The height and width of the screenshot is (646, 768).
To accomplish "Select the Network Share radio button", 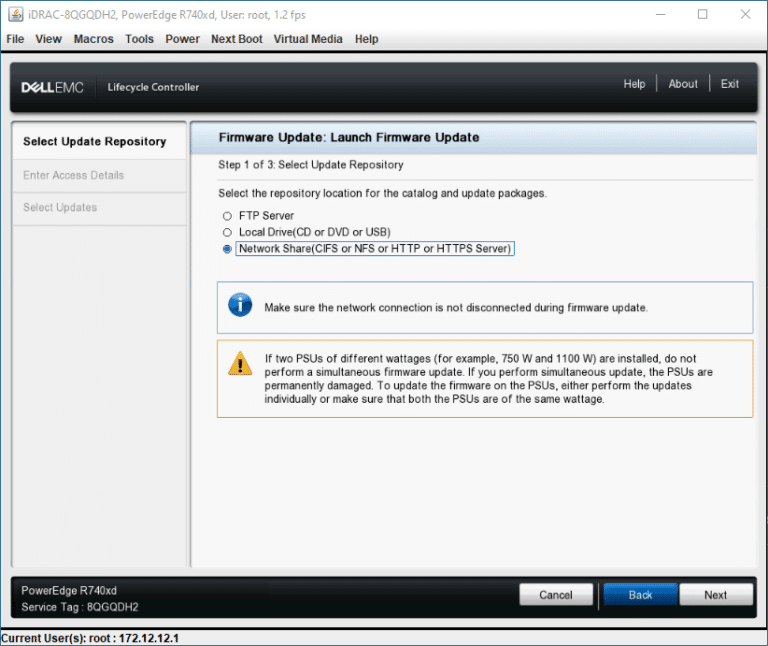I will pos(227,249).
